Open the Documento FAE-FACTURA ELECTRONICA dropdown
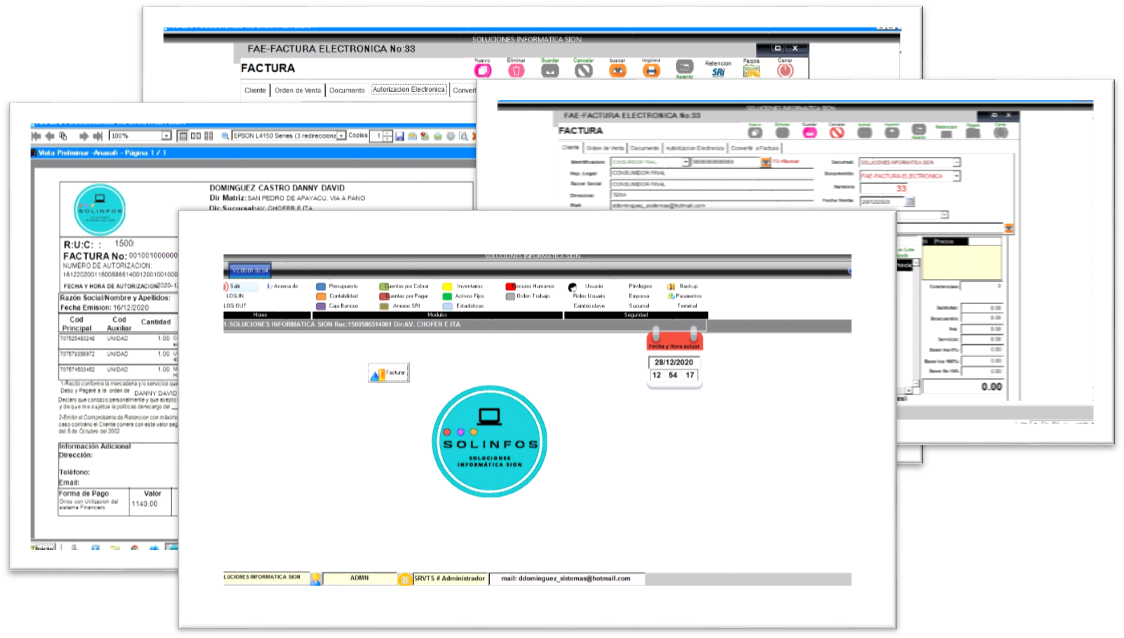The width and height of the screenshot is (1124, 638). pyautogui.click(x=956, y=176)
